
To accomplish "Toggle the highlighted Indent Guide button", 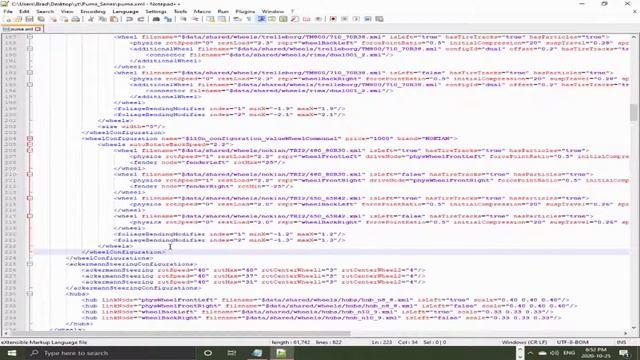I will (261, 19).
